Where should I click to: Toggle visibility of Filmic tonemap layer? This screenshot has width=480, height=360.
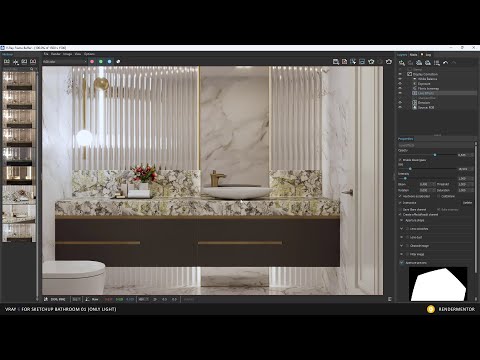coord(400,88)
